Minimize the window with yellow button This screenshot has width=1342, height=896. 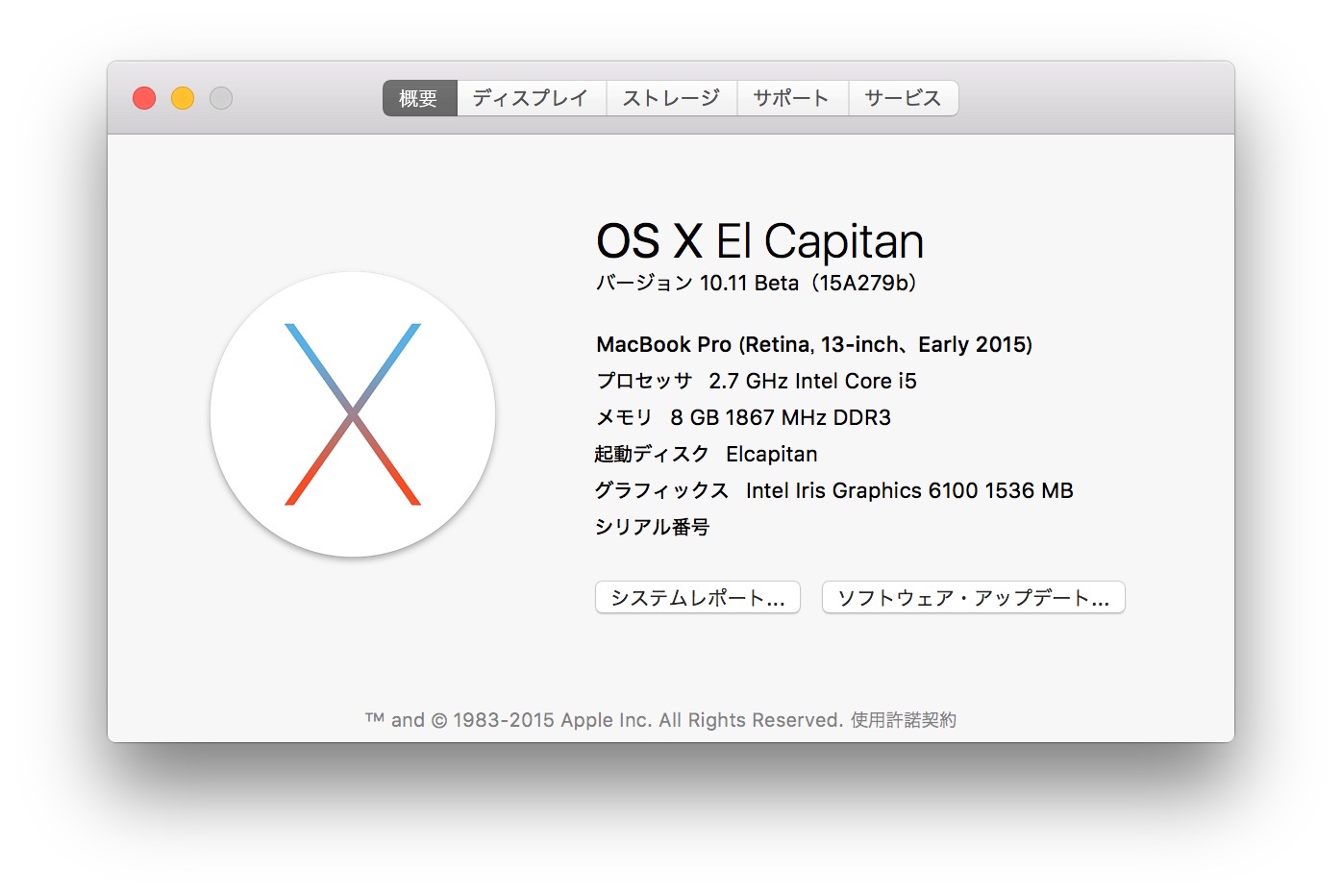pos(183,98)
